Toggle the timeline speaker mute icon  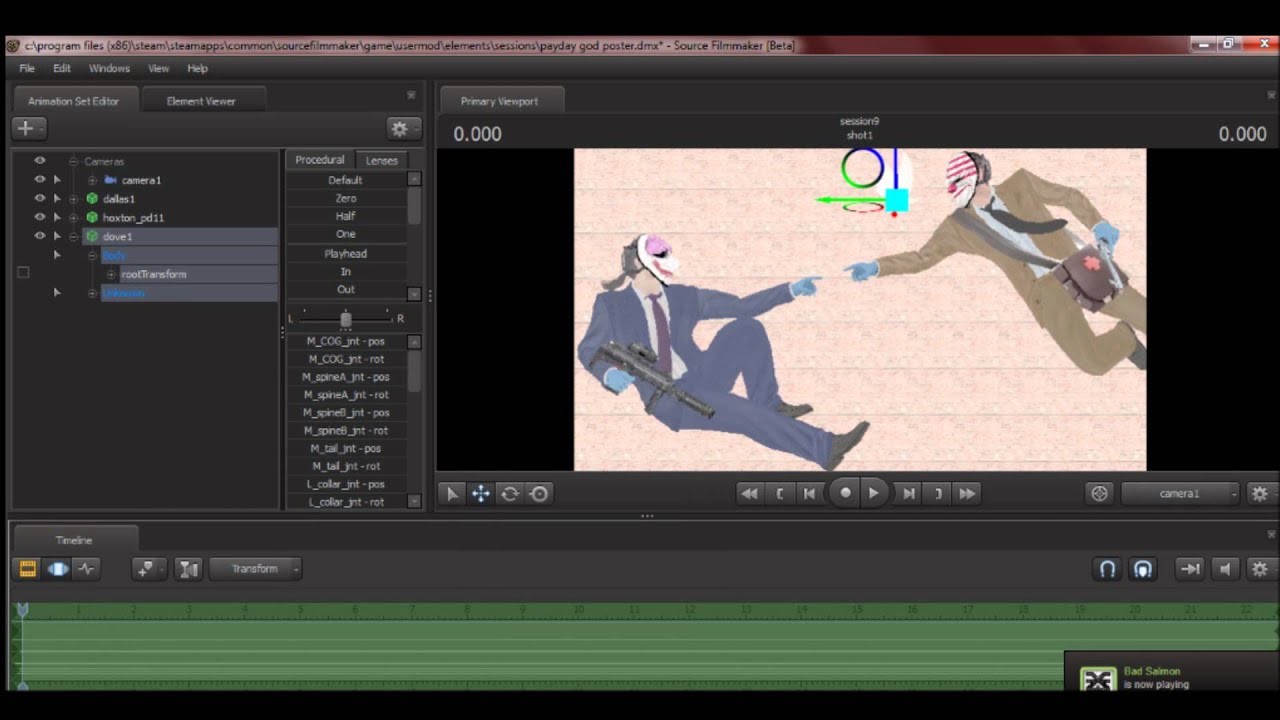point(1226,569)
